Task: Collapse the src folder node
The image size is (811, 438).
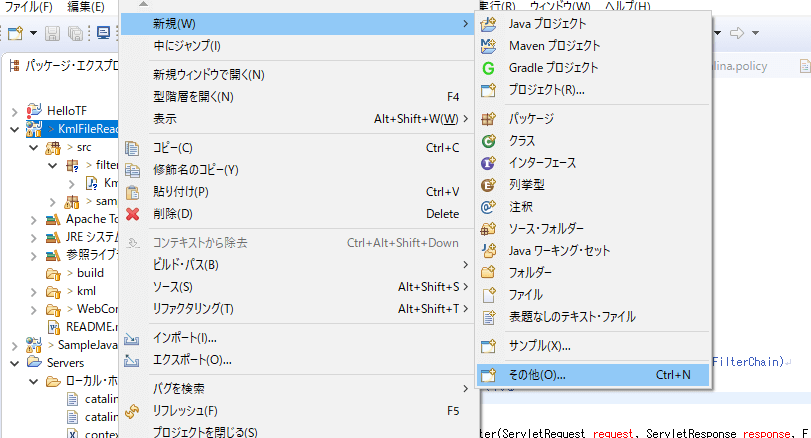Action: pos(34,148)
